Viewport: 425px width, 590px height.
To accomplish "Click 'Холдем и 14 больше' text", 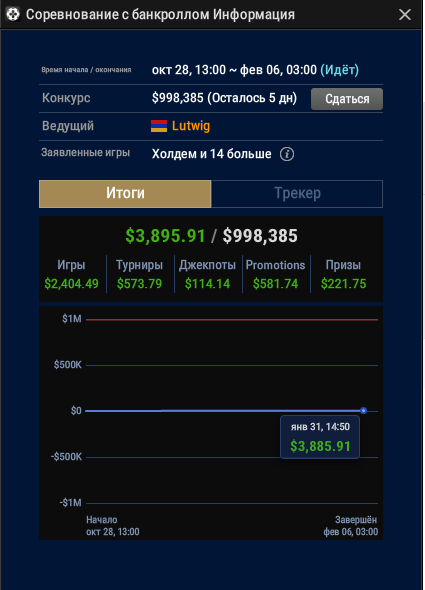I will tap(212, 154).
